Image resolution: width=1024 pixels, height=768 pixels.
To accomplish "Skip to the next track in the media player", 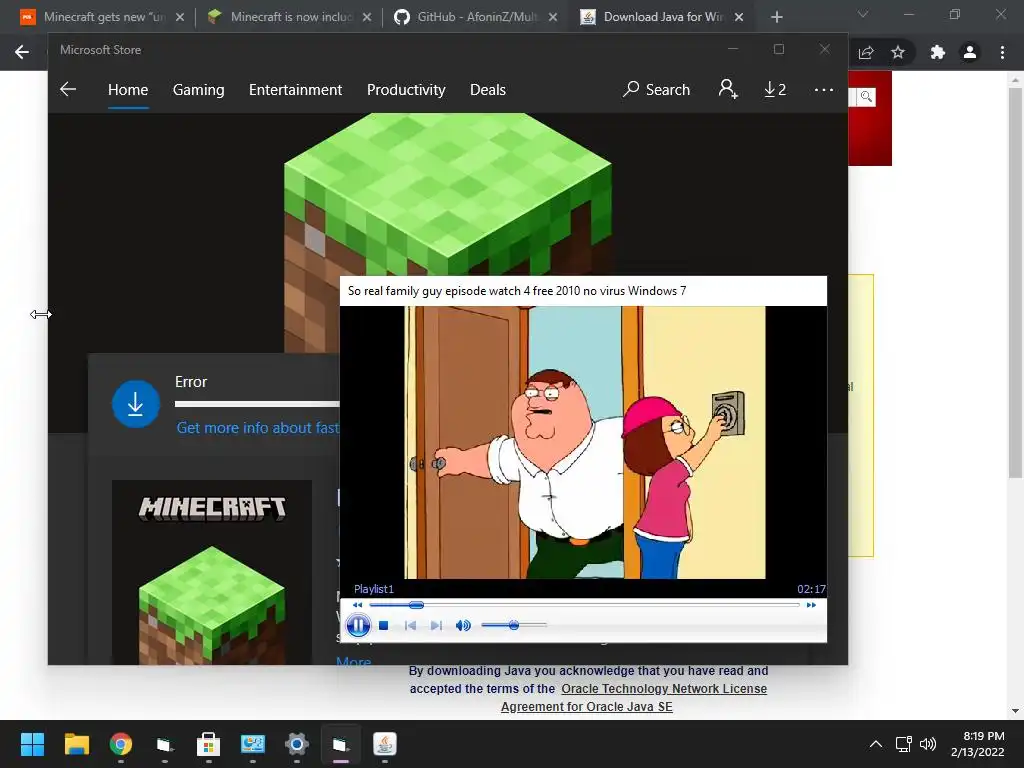I will point(436,626).
